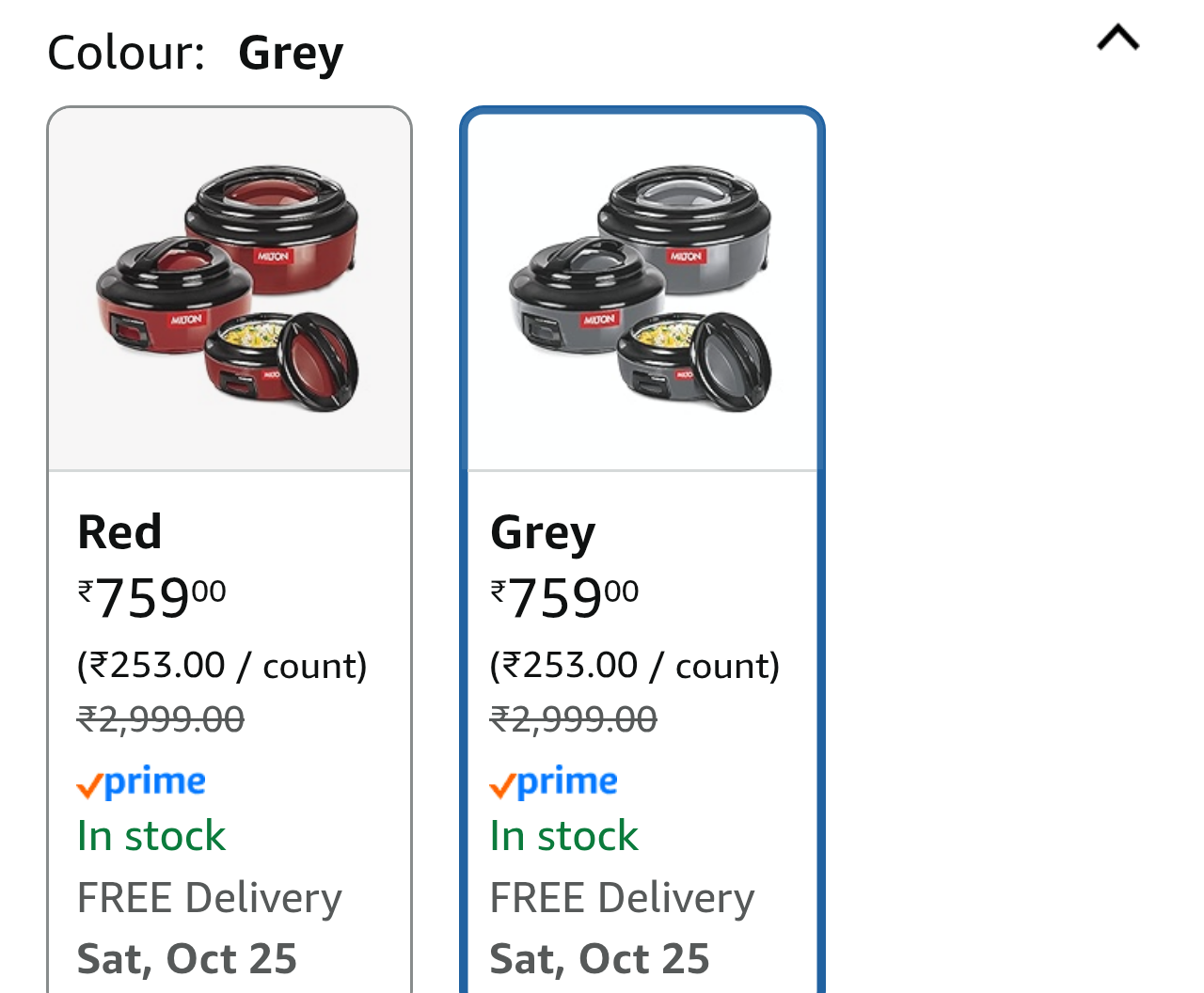Click the Prime badge on the Grey variant

[x=553, y=781]
